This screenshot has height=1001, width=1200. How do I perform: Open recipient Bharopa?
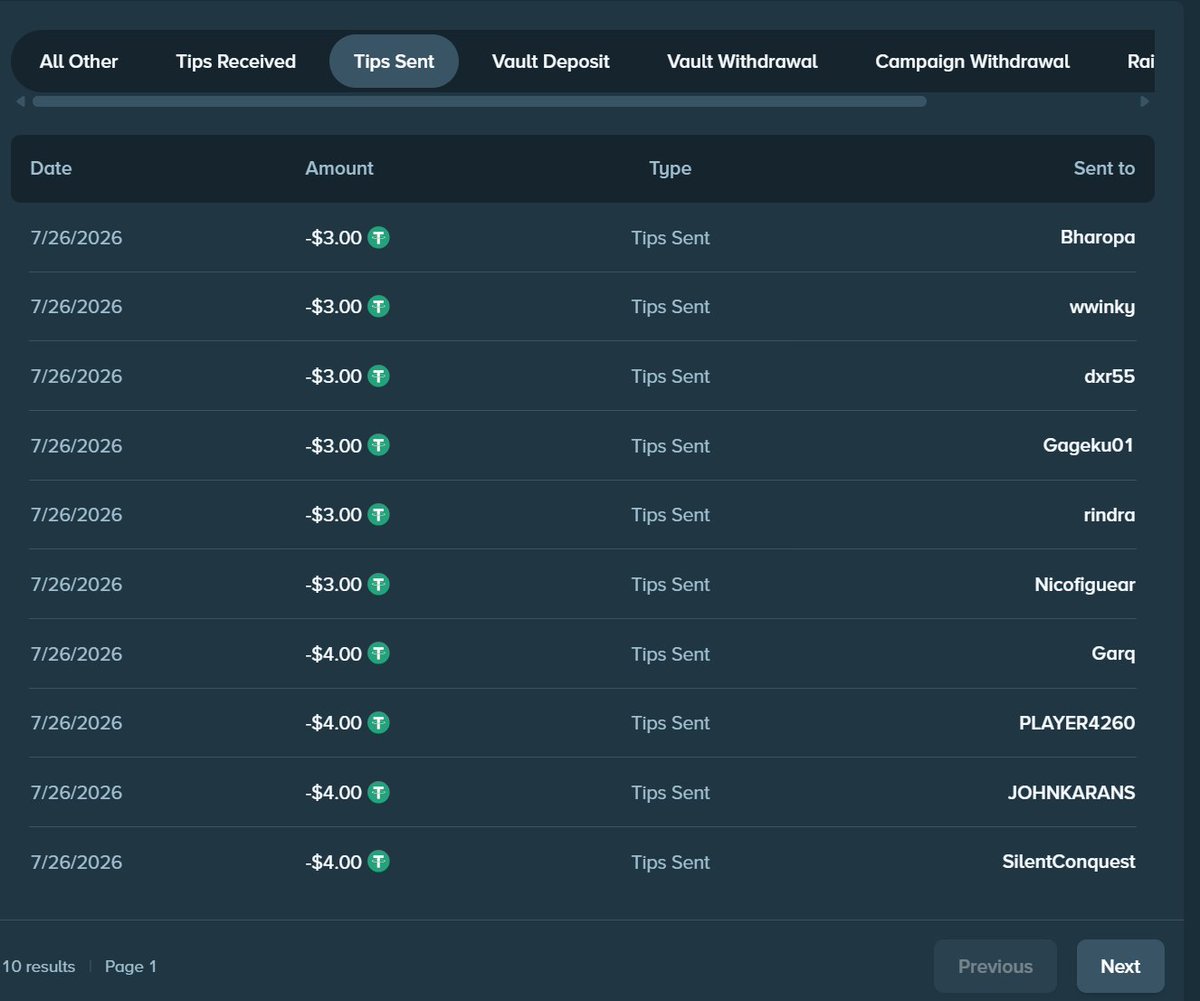click(x=1098, y=238)
